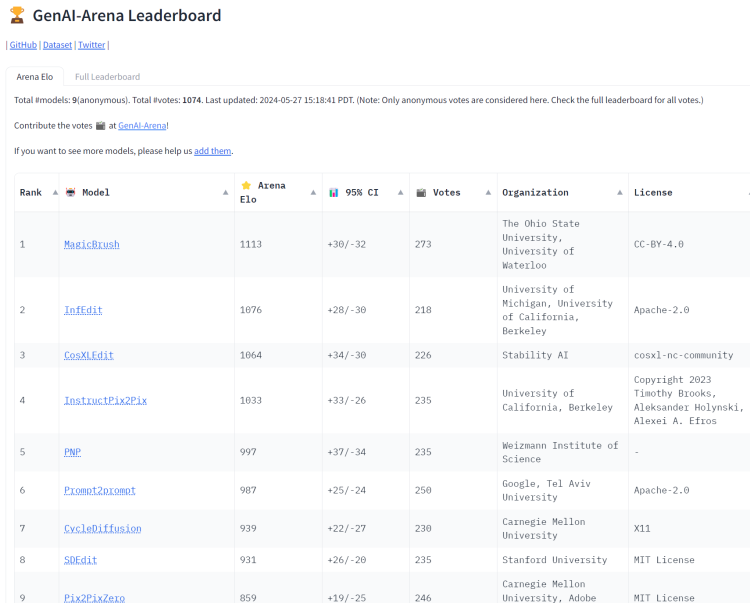Viewport: 750px width, 603px height.
Task: Open the Twitter link
Action: [91, 45]
